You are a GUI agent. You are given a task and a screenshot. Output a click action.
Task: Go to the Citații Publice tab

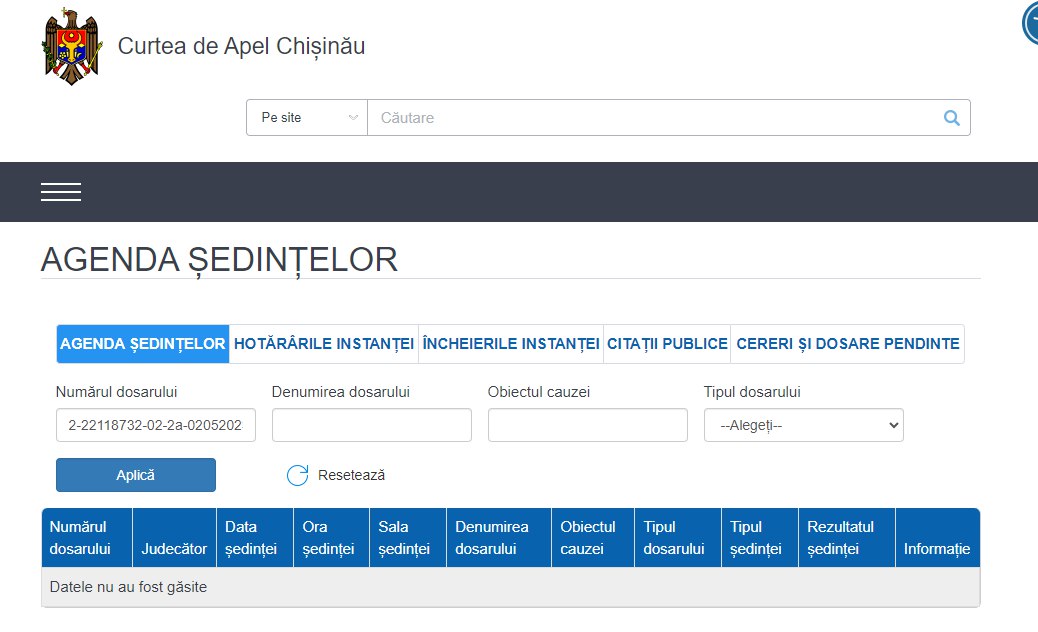click(667, 344)
